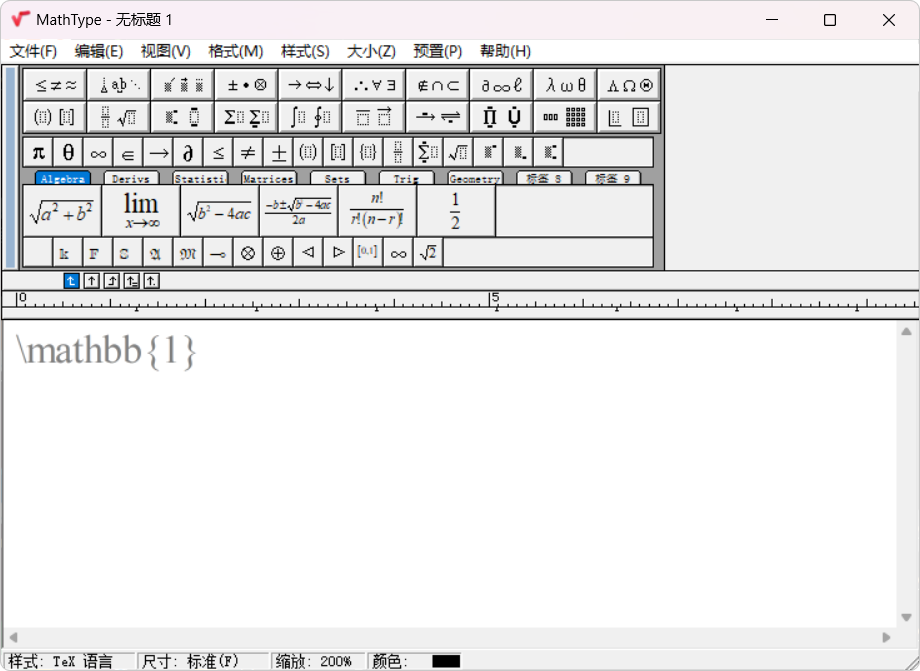920x671 pixels.
Task: Open lowercase Greek letters palette (λωθ)
Action: pyautogui.click(x=566, y=85)
